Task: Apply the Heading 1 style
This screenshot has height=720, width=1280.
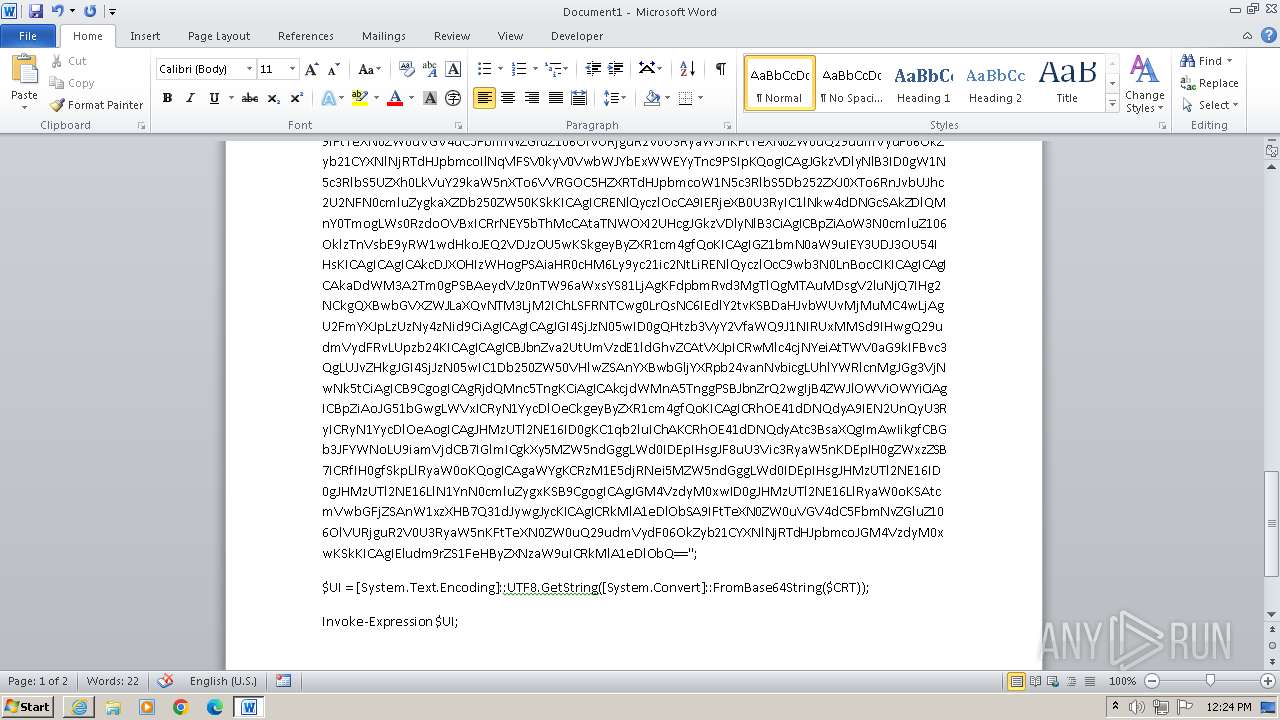Action: click(923, 83)
